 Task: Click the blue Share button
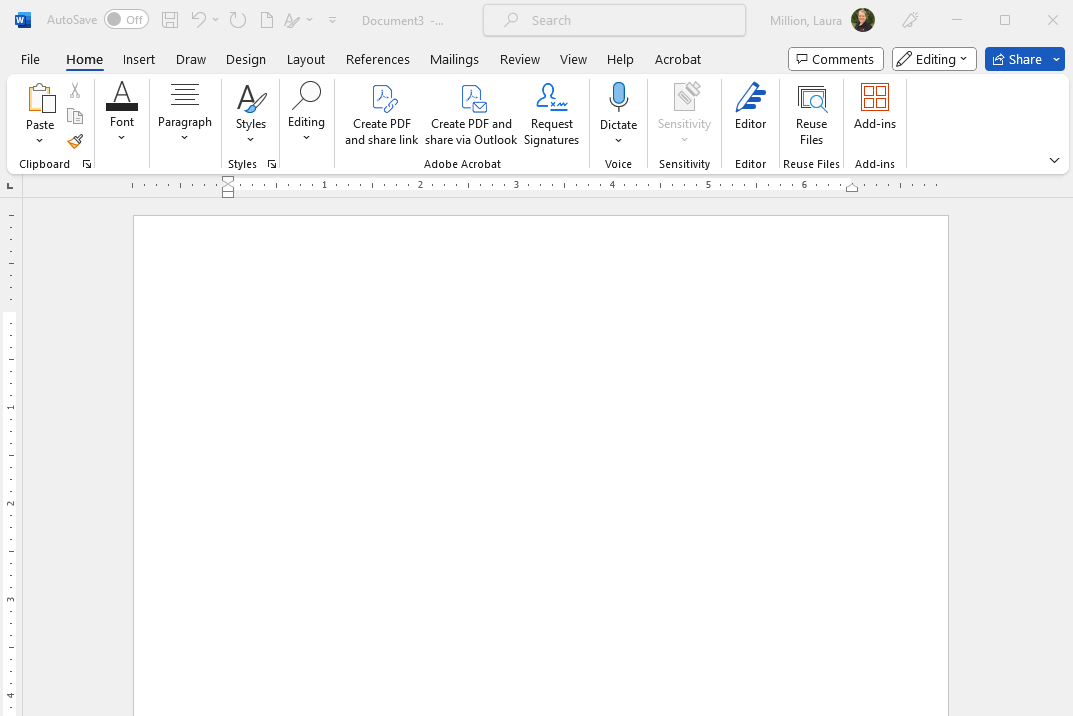pos(1017,59)
